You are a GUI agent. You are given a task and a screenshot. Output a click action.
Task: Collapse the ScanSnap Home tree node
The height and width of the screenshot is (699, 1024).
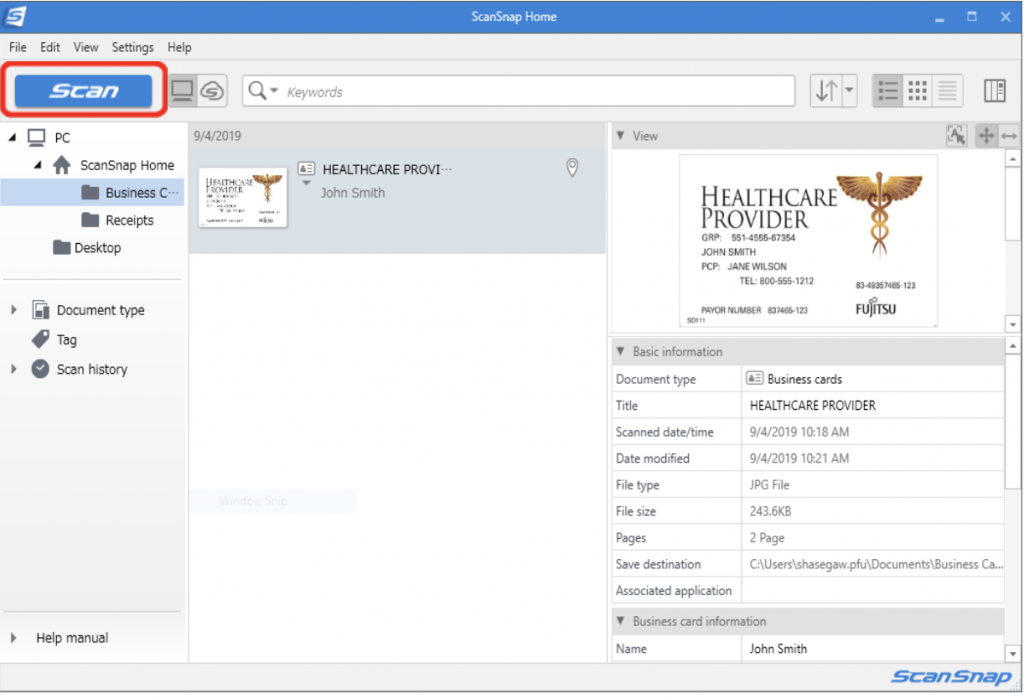click(x=38, y=165)
